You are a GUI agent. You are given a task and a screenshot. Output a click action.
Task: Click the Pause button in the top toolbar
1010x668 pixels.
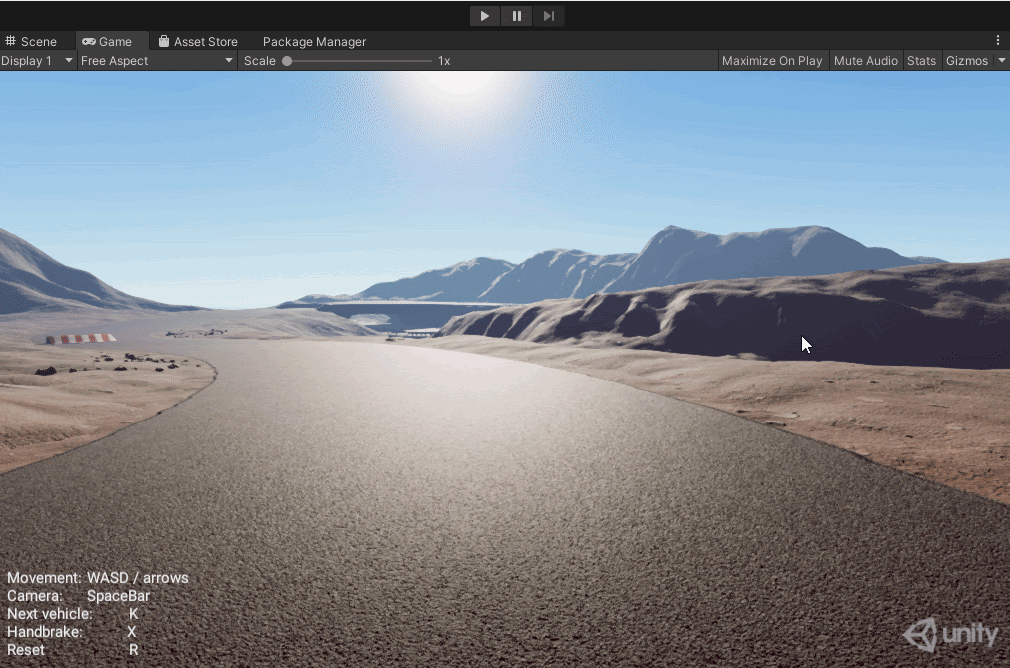[517, 16]
